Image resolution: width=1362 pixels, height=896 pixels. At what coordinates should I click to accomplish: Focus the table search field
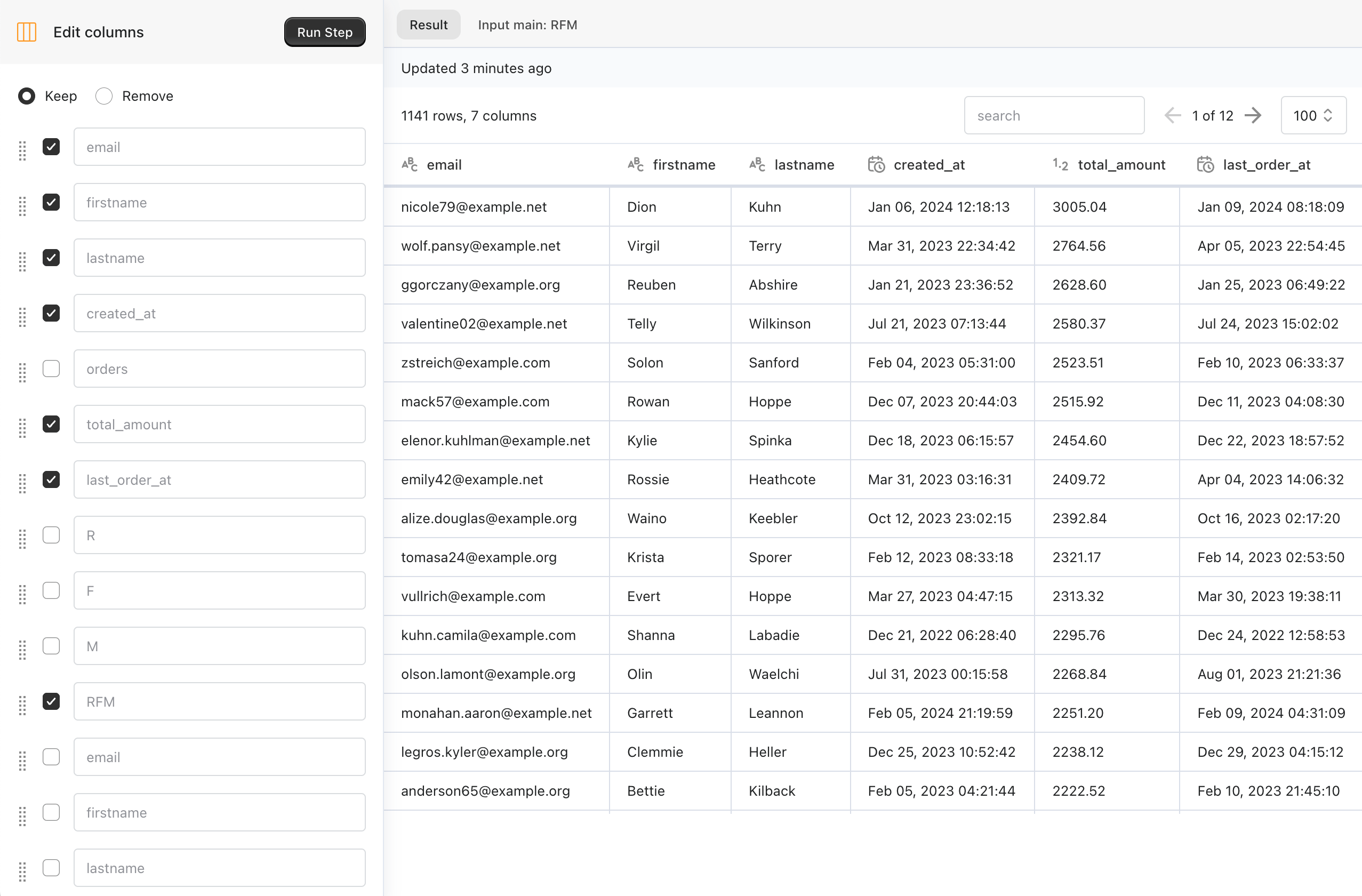[x=1054, y=116]
